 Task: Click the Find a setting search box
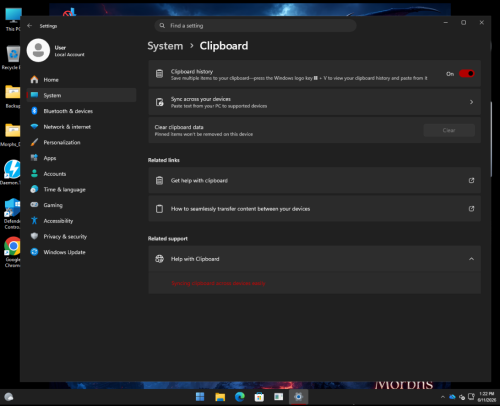tap(255, 26)
